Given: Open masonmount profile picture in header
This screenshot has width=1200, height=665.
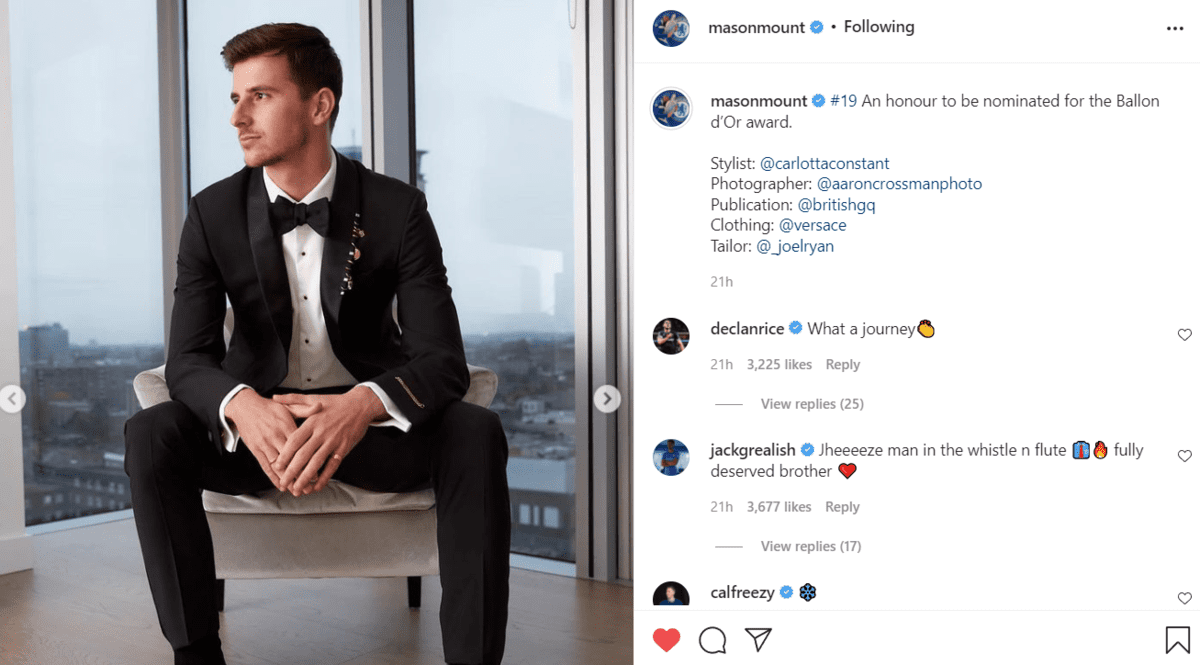Looking at the screenshot, I should click(671, 28).
